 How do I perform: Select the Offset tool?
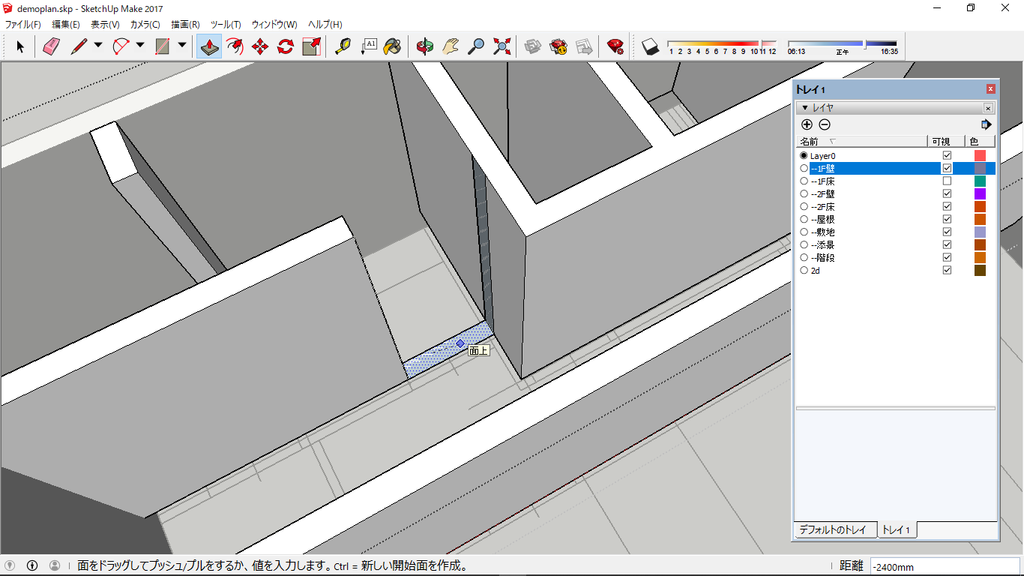[234, 46]
